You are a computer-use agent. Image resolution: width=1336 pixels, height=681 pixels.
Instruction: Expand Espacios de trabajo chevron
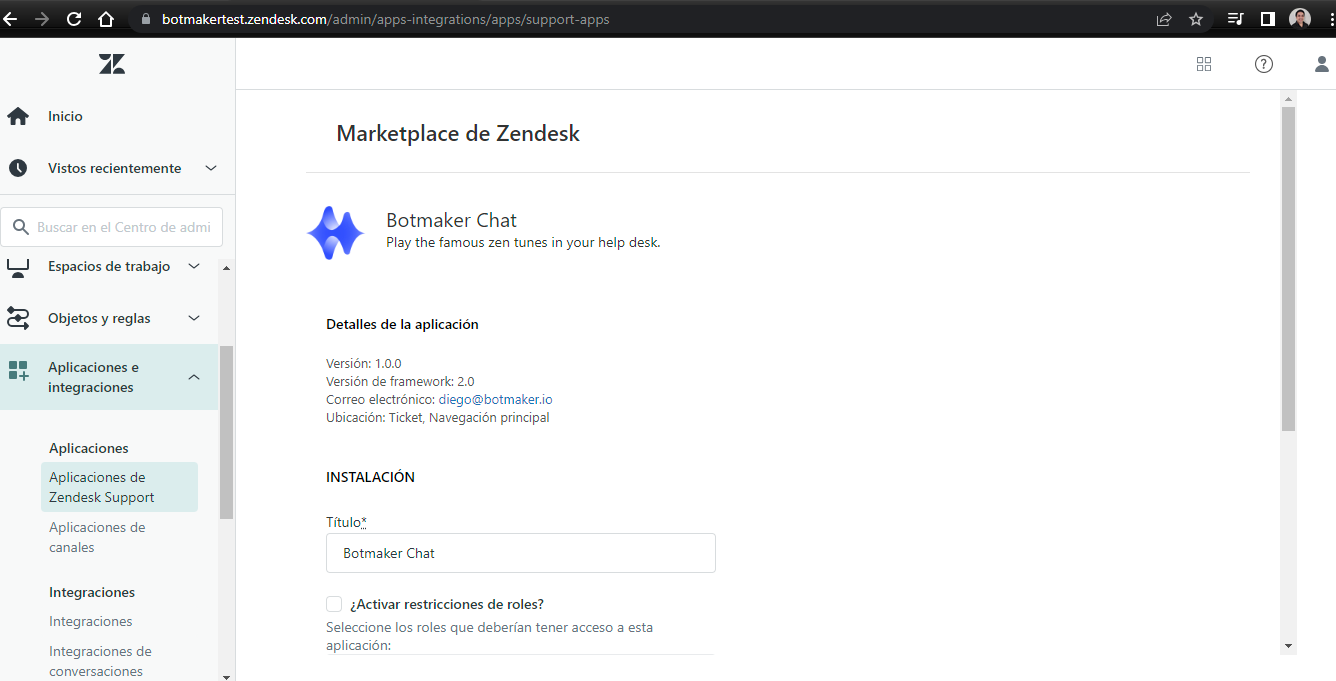pyautogui.click(x=195, y=266)
